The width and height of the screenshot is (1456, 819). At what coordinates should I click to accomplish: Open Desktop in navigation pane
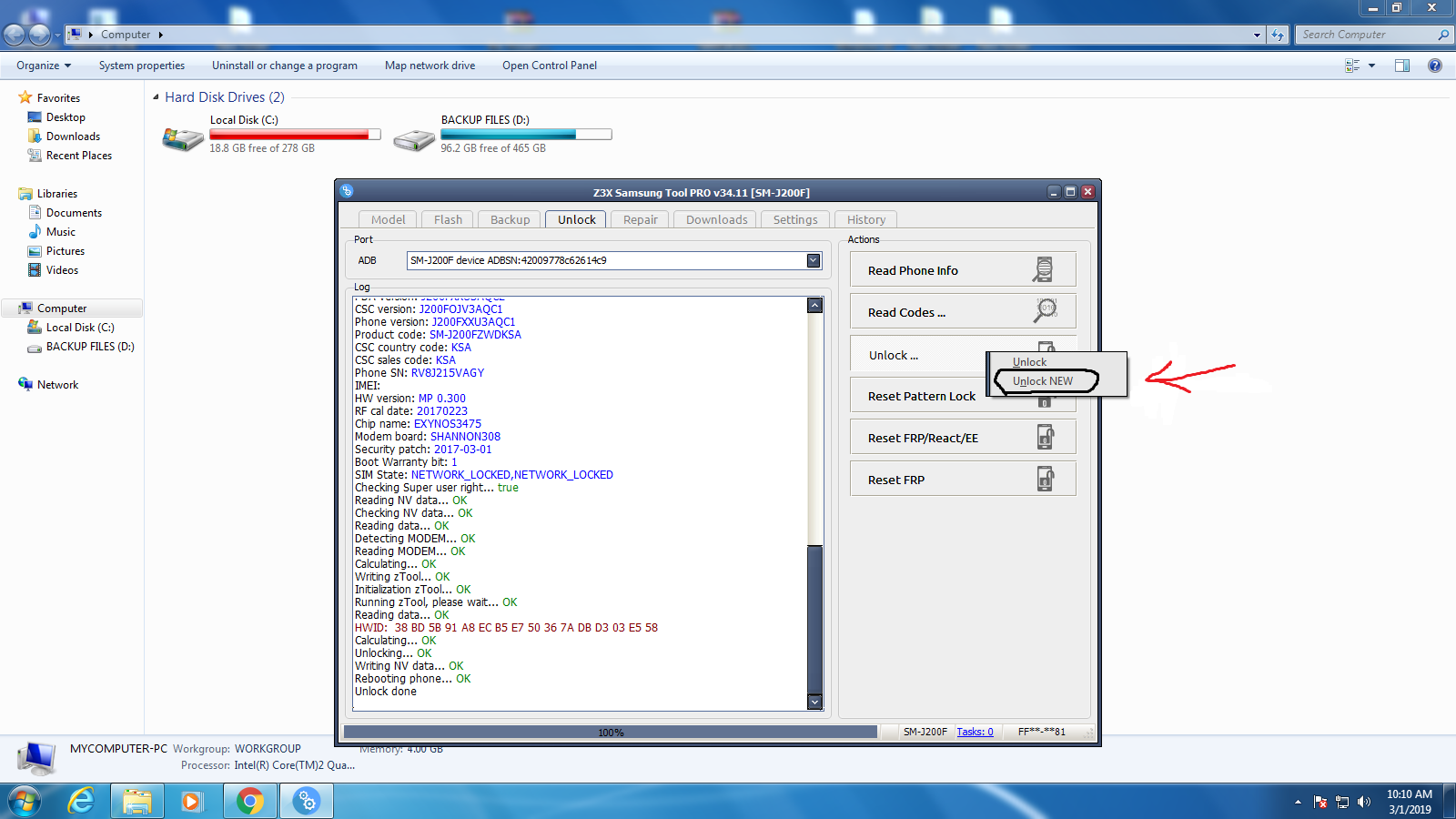[x=66, y=117]
